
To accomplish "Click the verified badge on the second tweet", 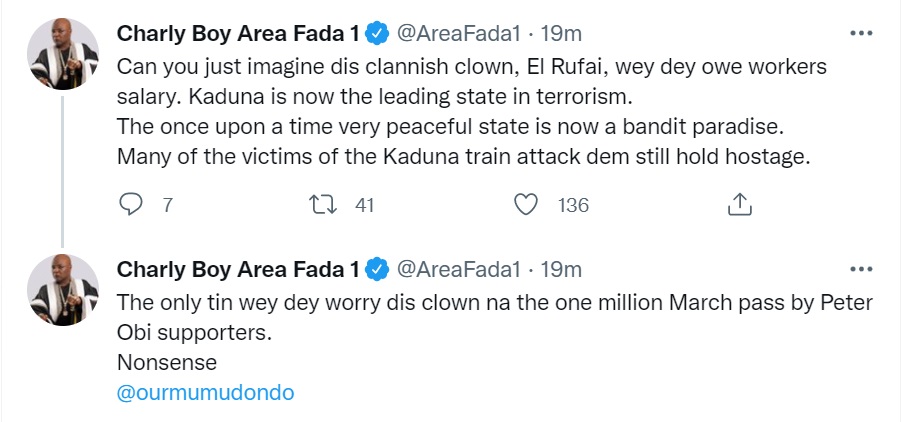I will point(376,270).
